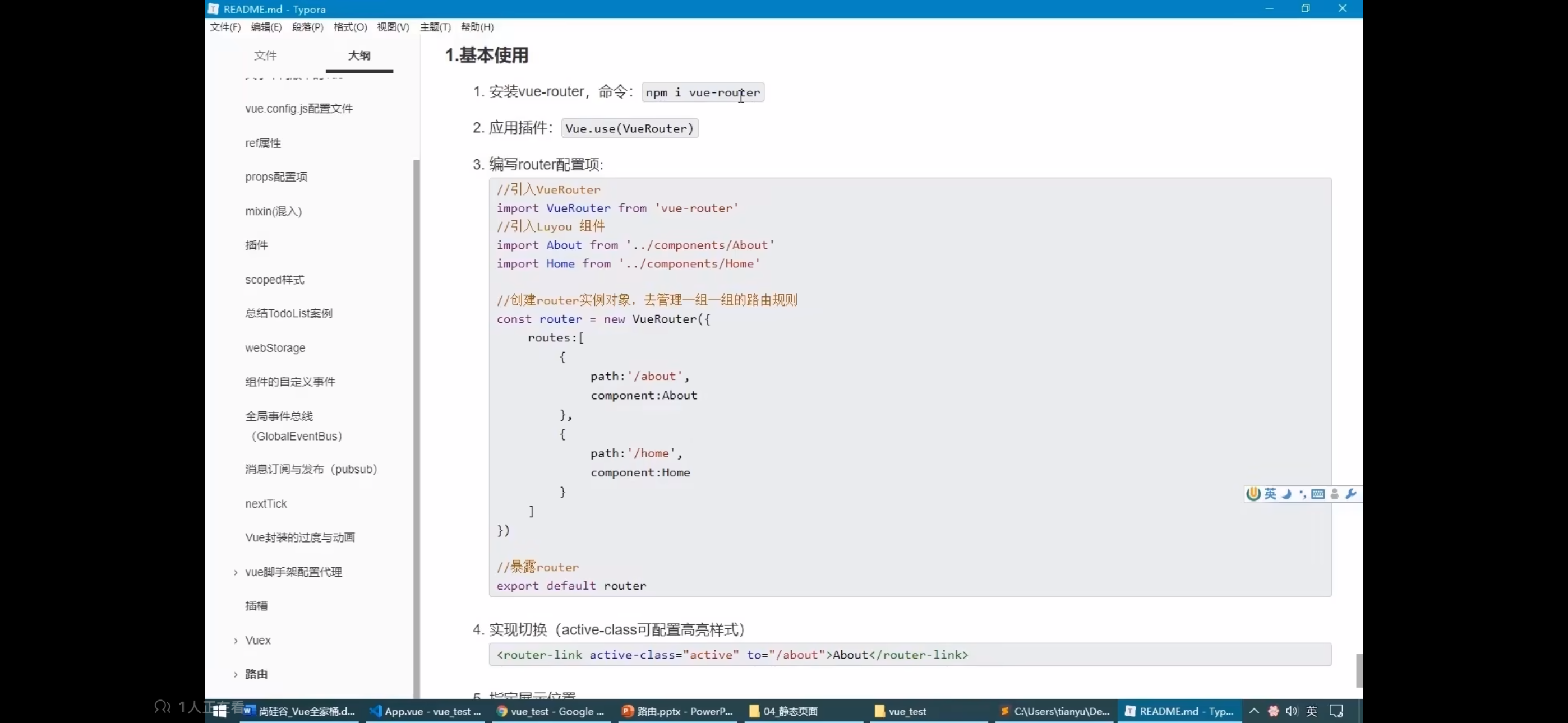
Task: Click the IME wrench settings icon
Action: click(1351, 494)
